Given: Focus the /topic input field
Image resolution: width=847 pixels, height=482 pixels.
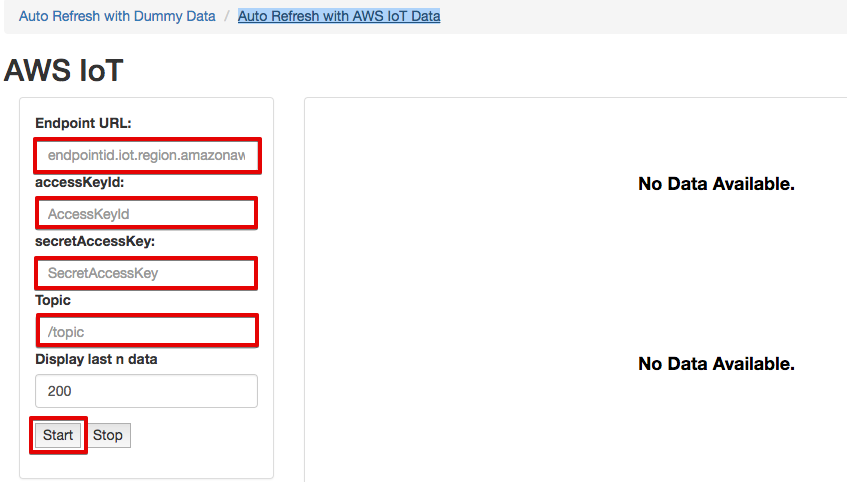Looking at the screenshot, I should (147, 331).
